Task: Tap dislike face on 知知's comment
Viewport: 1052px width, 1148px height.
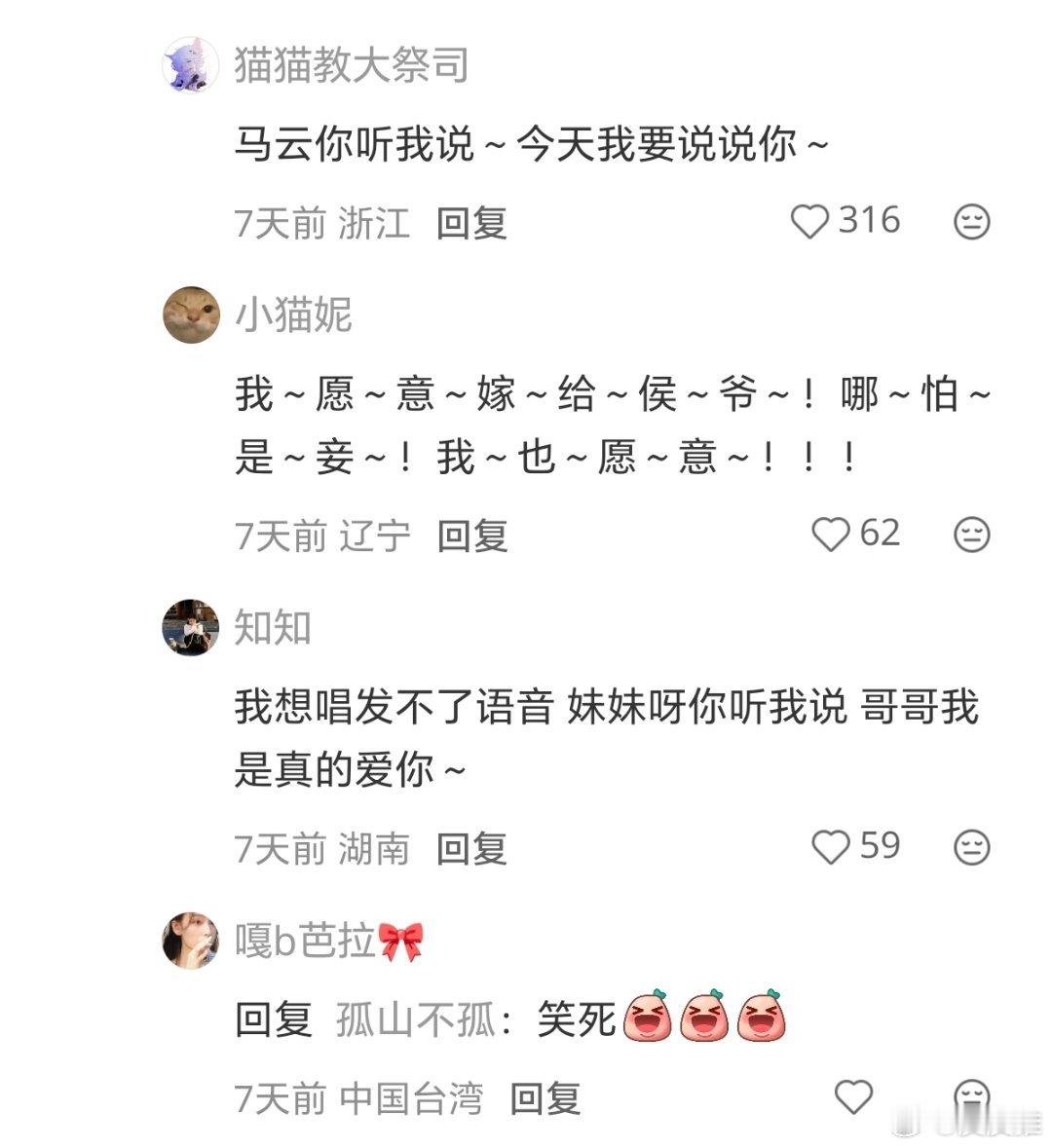Action: [972, 846]
